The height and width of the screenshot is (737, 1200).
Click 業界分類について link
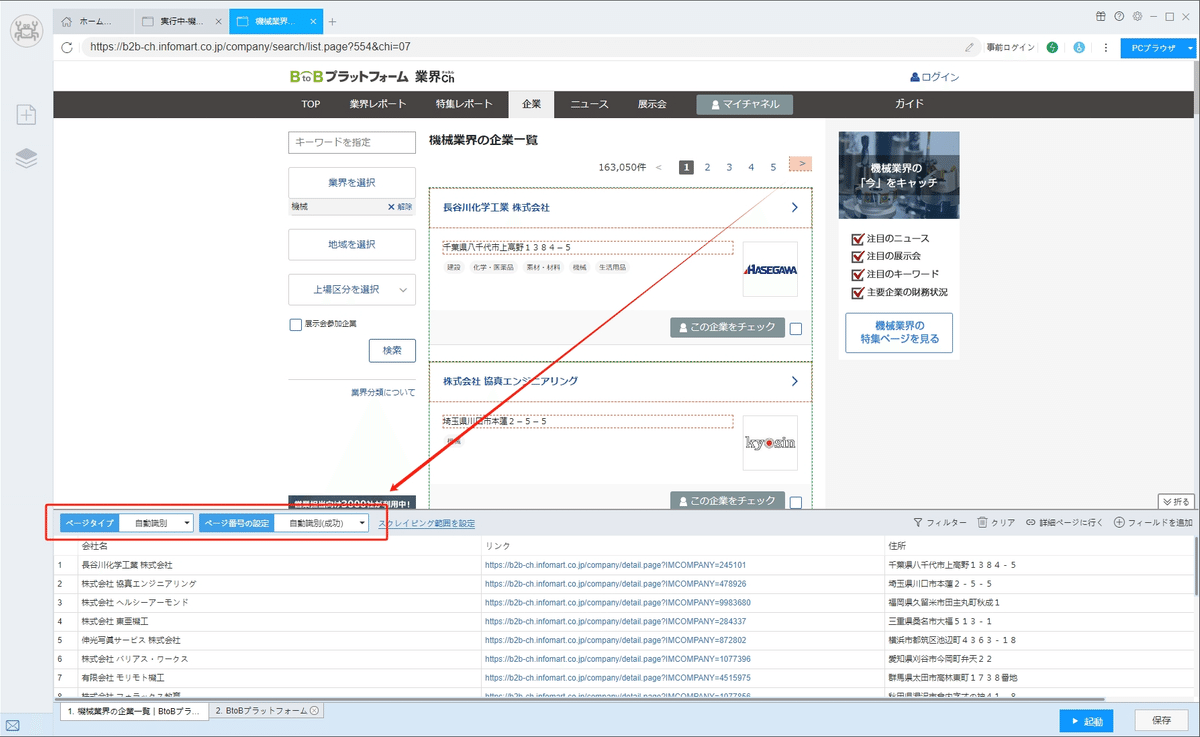point(383,393)
